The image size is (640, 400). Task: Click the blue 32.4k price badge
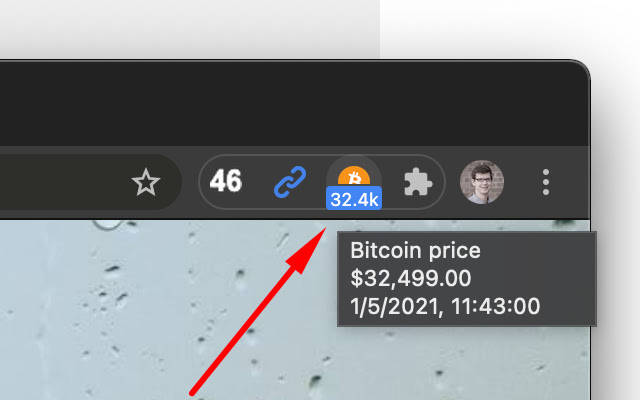[354, 199]
